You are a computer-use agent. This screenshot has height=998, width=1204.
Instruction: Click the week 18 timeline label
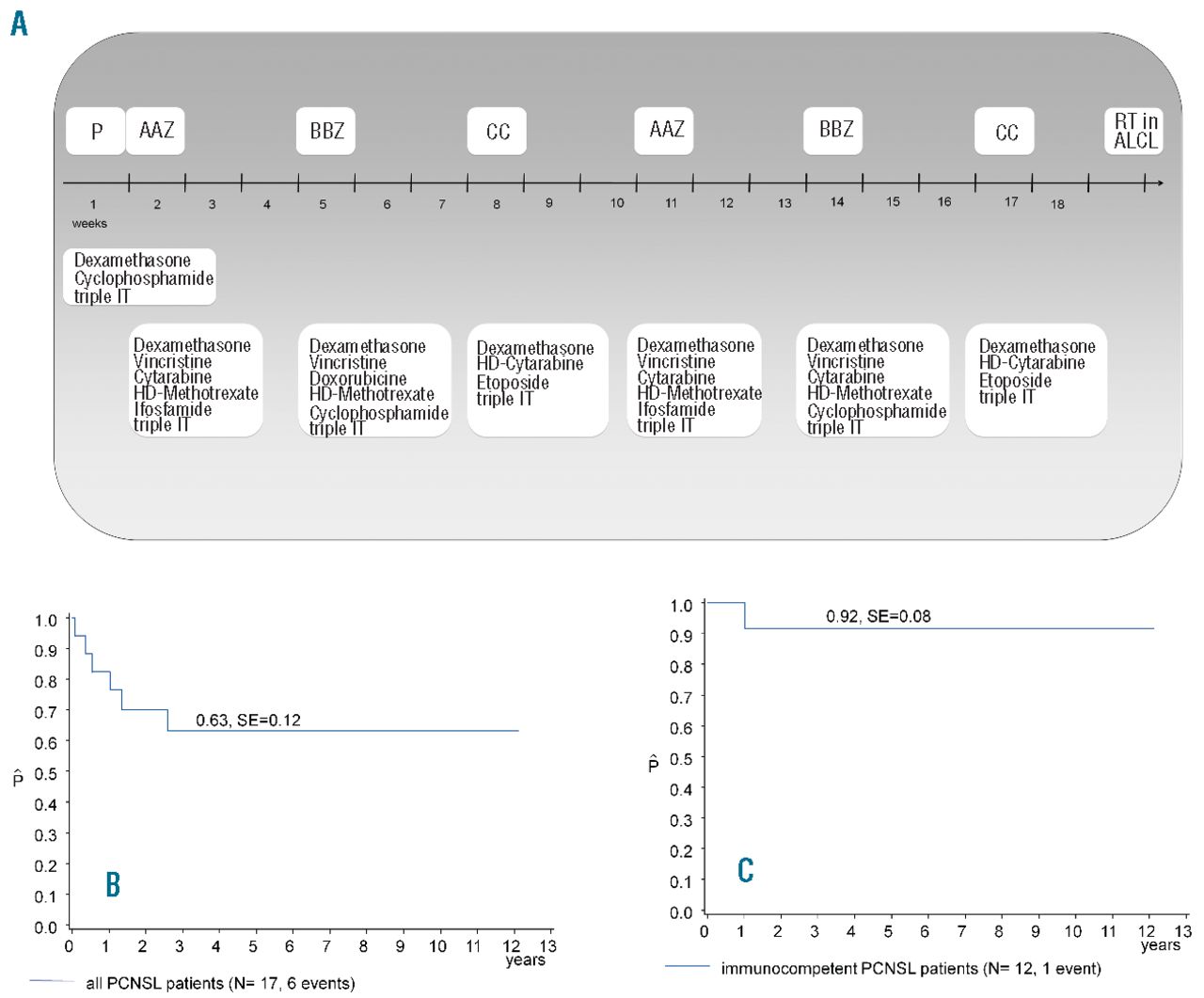tap(1057, 204)
